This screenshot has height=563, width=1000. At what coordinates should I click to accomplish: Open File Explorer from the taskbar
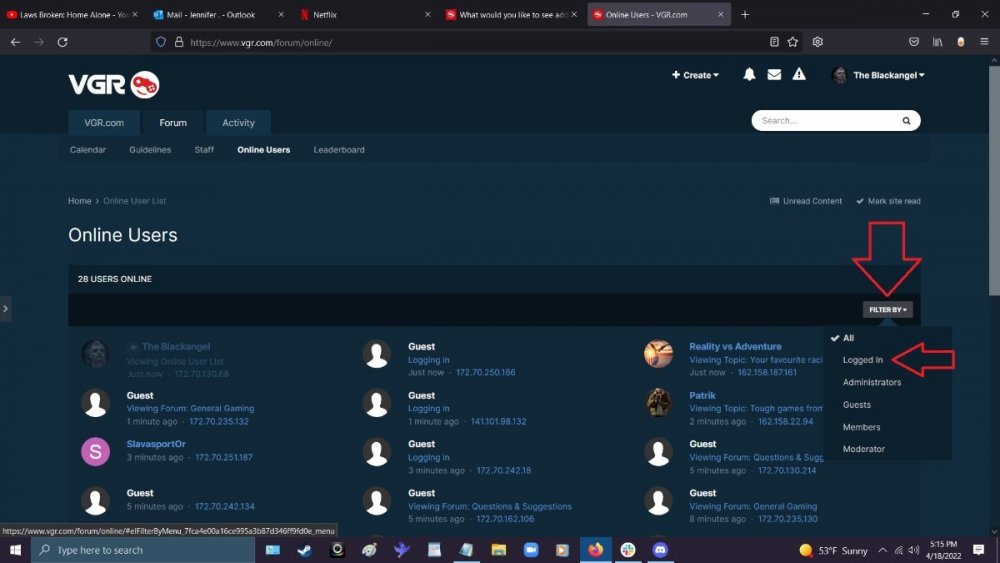(499, 550)
